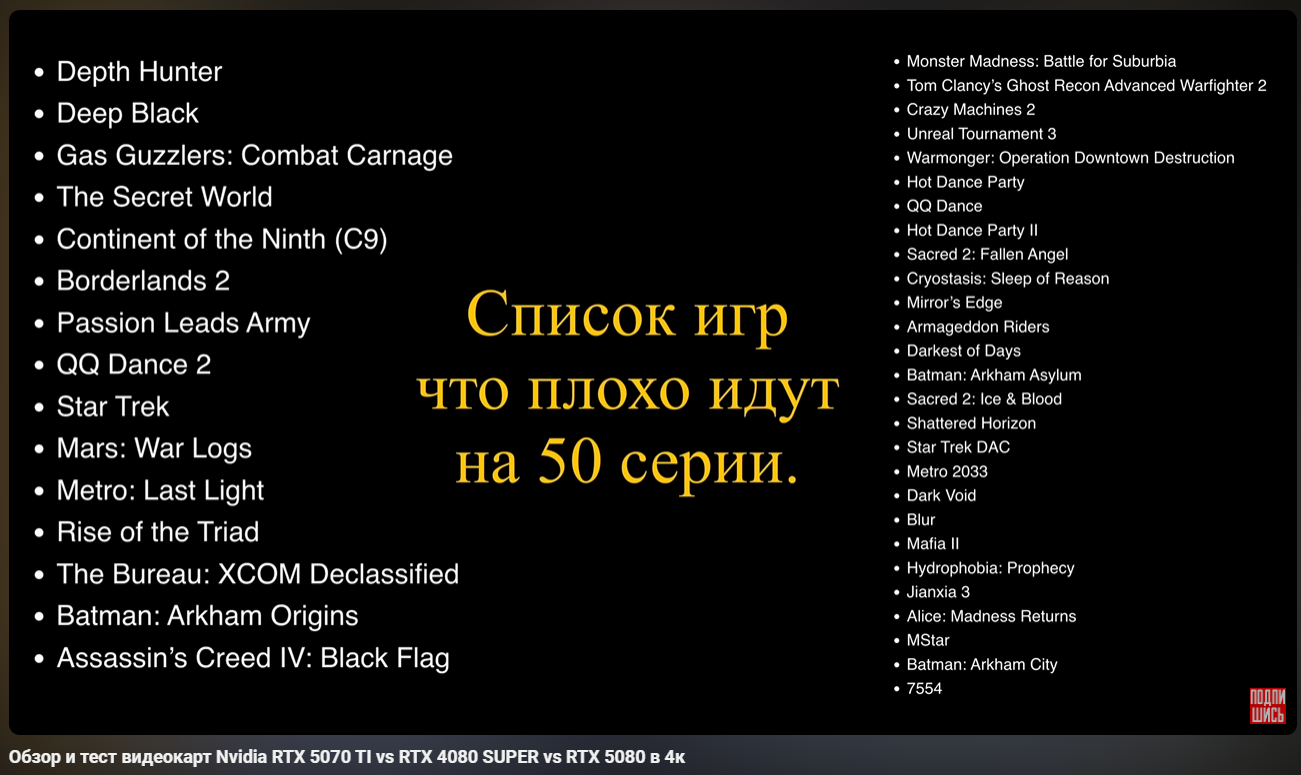1301x775 pixels.
Task: Select 'Continent of the Ninth (C9)'
Action: pos(222,239)
